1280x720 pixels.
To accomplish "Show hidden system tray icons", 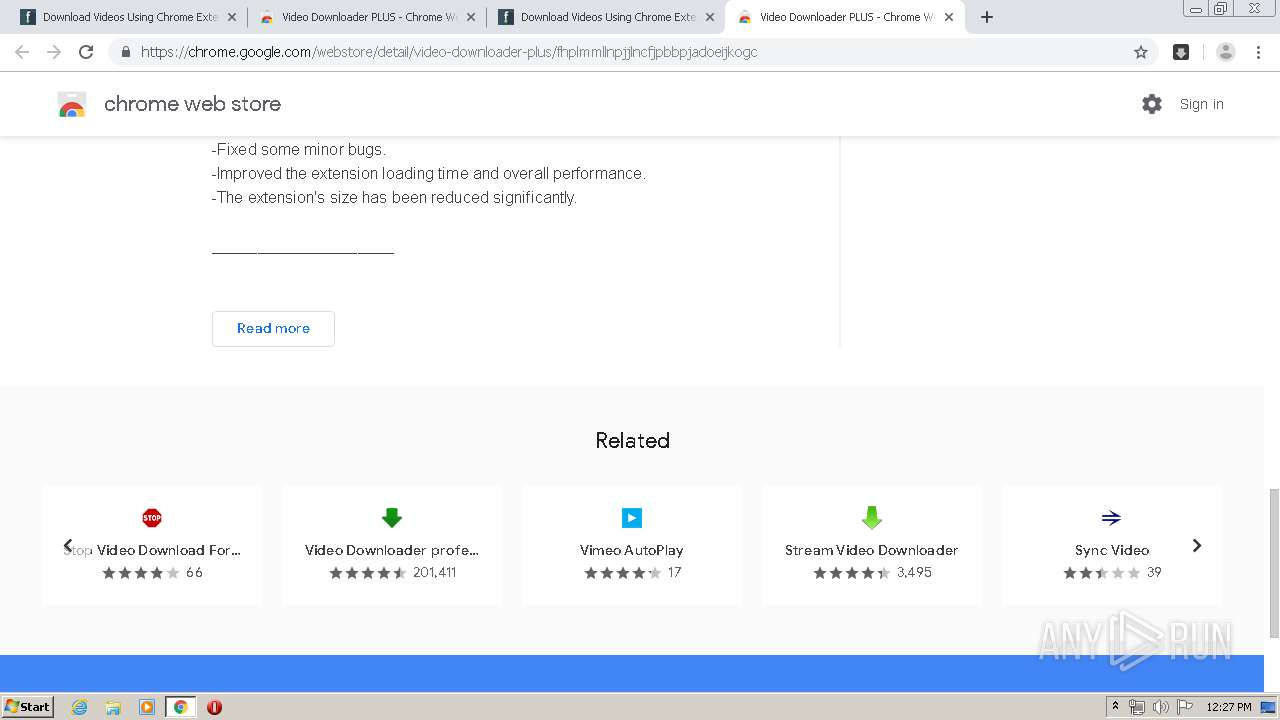I will pos(1116,707).
